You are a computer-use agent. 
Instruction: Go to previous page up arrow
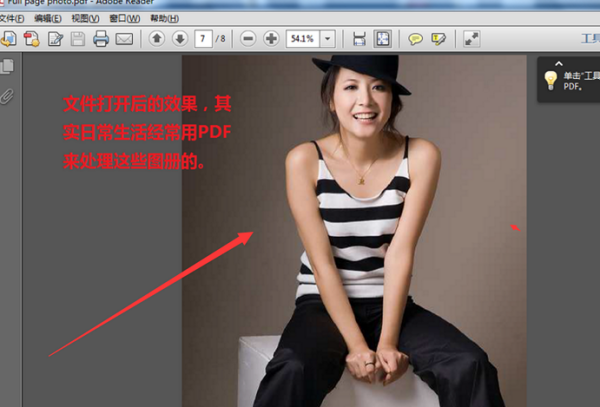coord(157,39)
